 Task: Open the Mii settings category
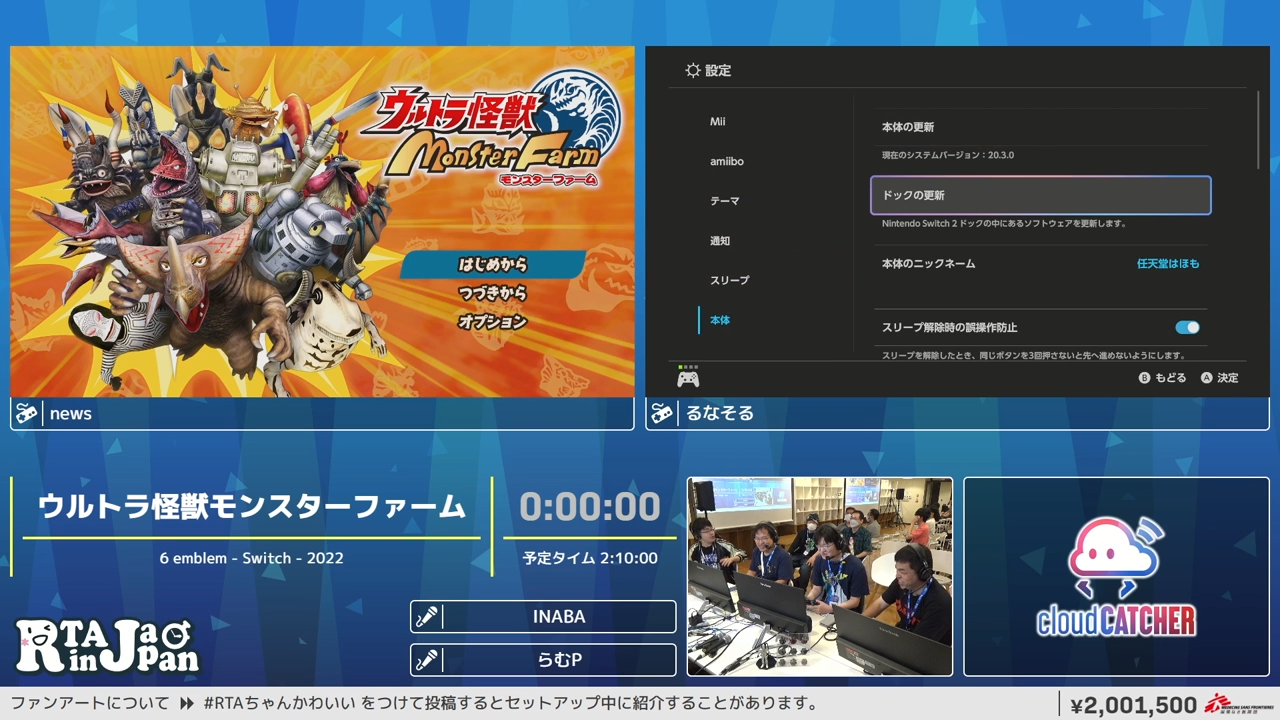pos(717,122)
